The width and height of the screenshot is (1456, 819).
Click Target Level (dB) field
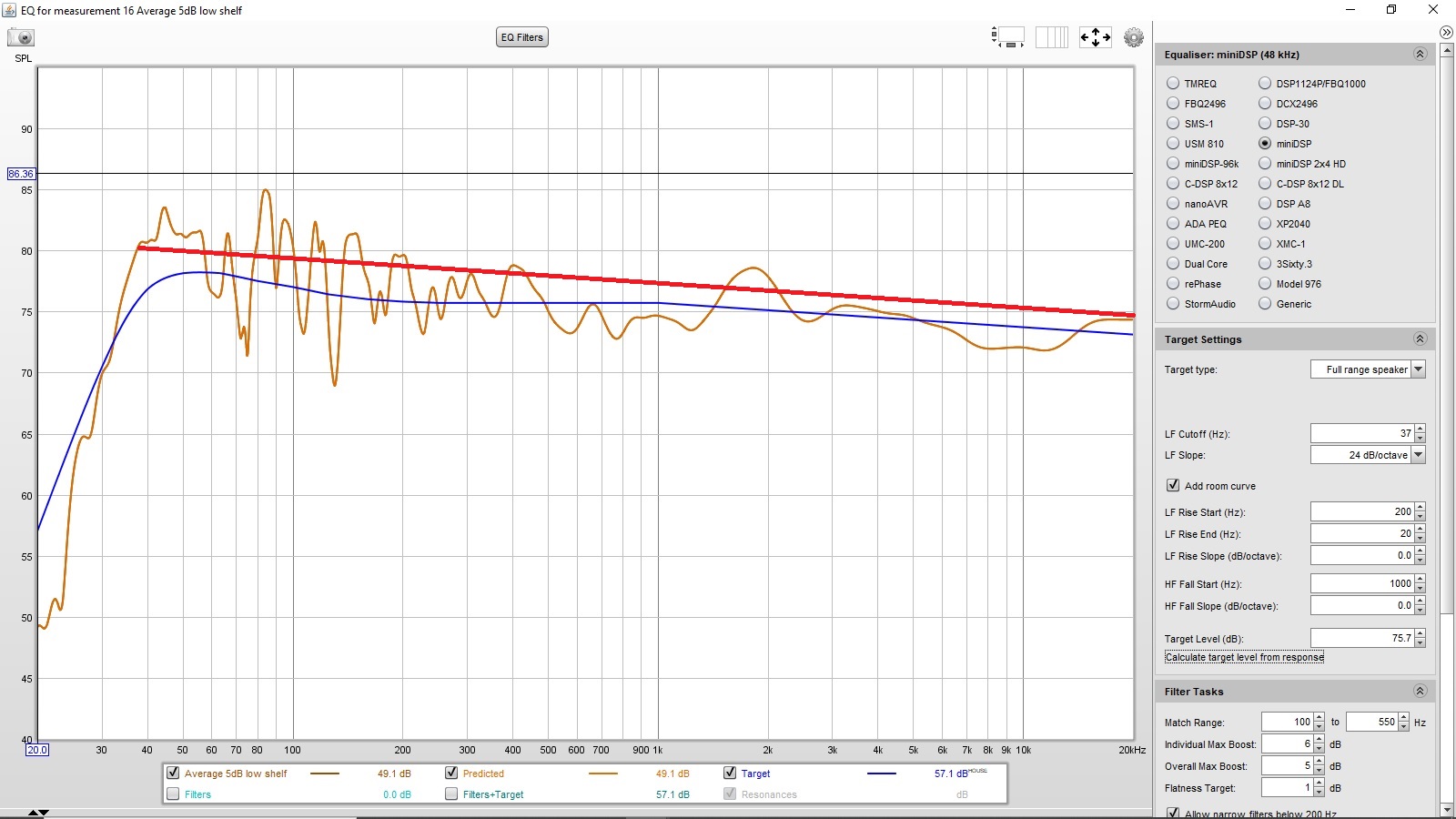[1362, 639]
